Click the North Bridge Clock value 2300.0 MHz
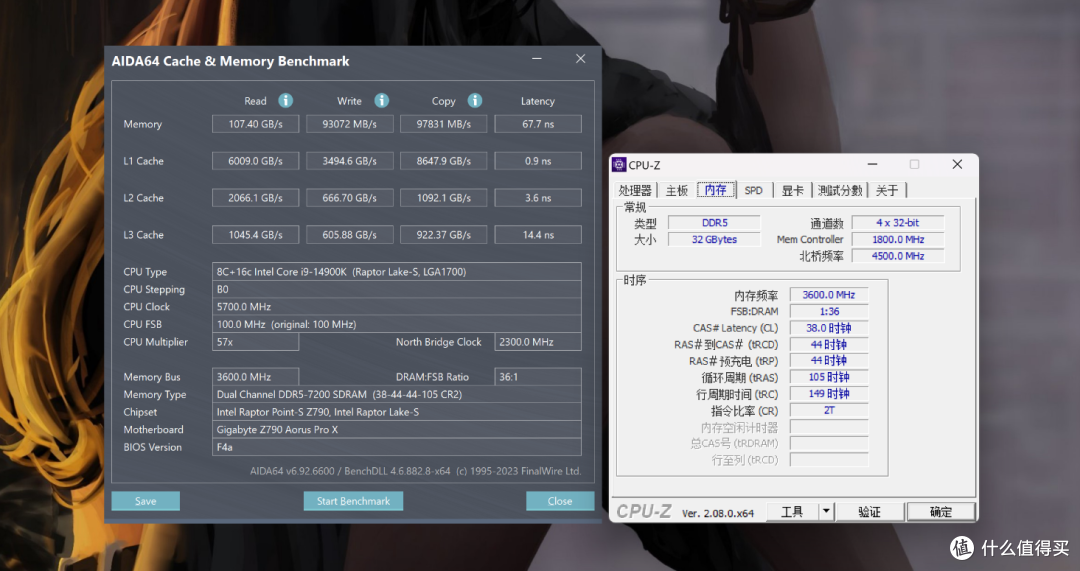 tap(538, 342)
